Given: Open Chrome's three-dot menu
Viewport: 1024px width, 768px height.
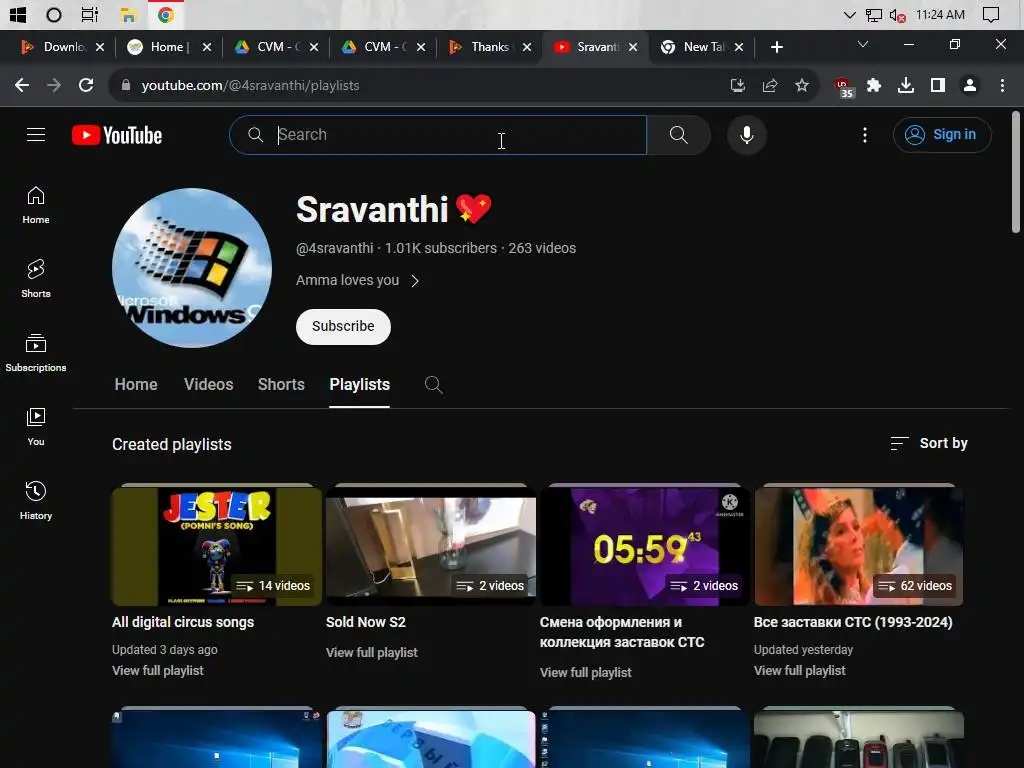Looking at the screenshot, I should [1002, 86].
